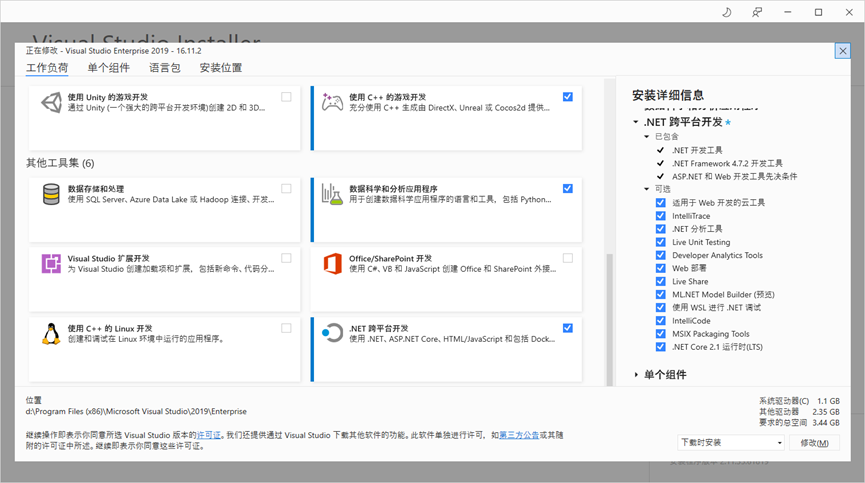Click the 要求的总空间 3.44 GB text
The width and height of the screenshot is (865, 483).
coord(799,422)
